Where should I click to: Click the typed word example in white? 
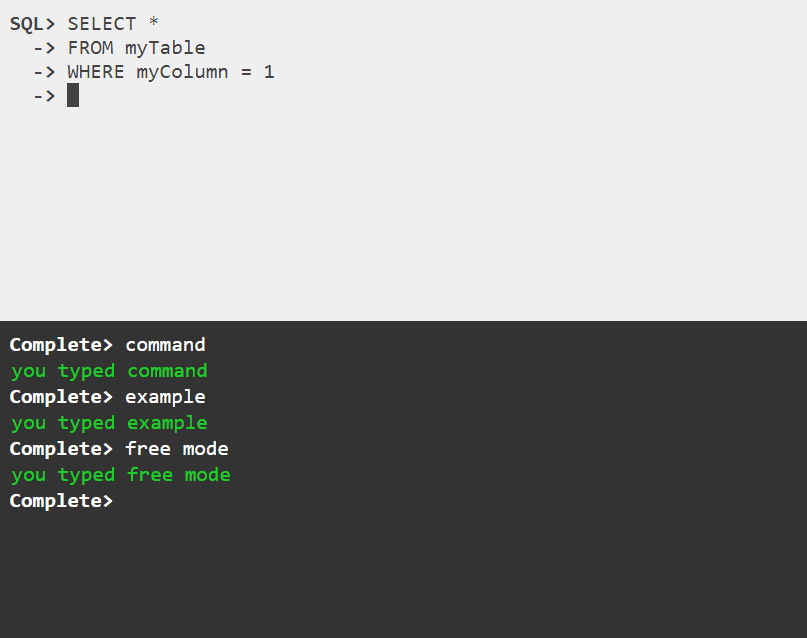165,397
